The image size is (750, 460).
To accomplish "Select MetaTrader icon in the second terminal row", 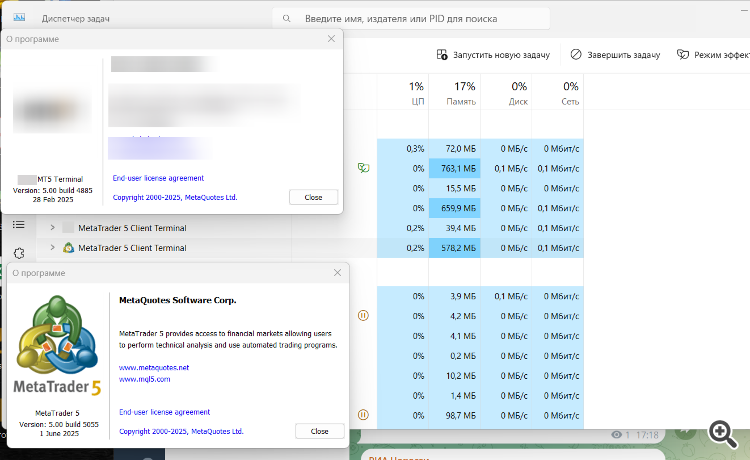I will (68, 248).
